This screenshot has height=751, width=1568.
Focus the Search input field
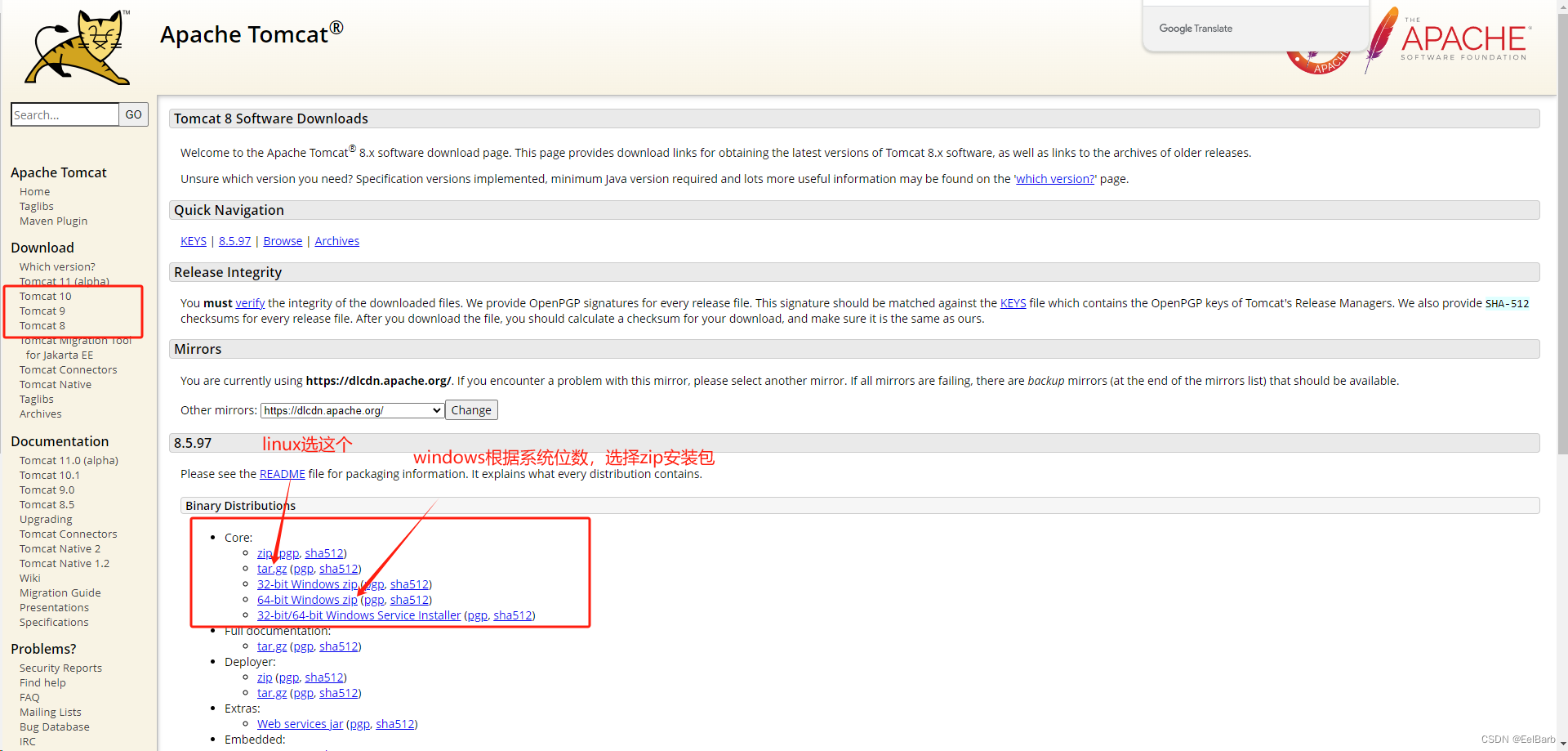(x=65, y=114)
